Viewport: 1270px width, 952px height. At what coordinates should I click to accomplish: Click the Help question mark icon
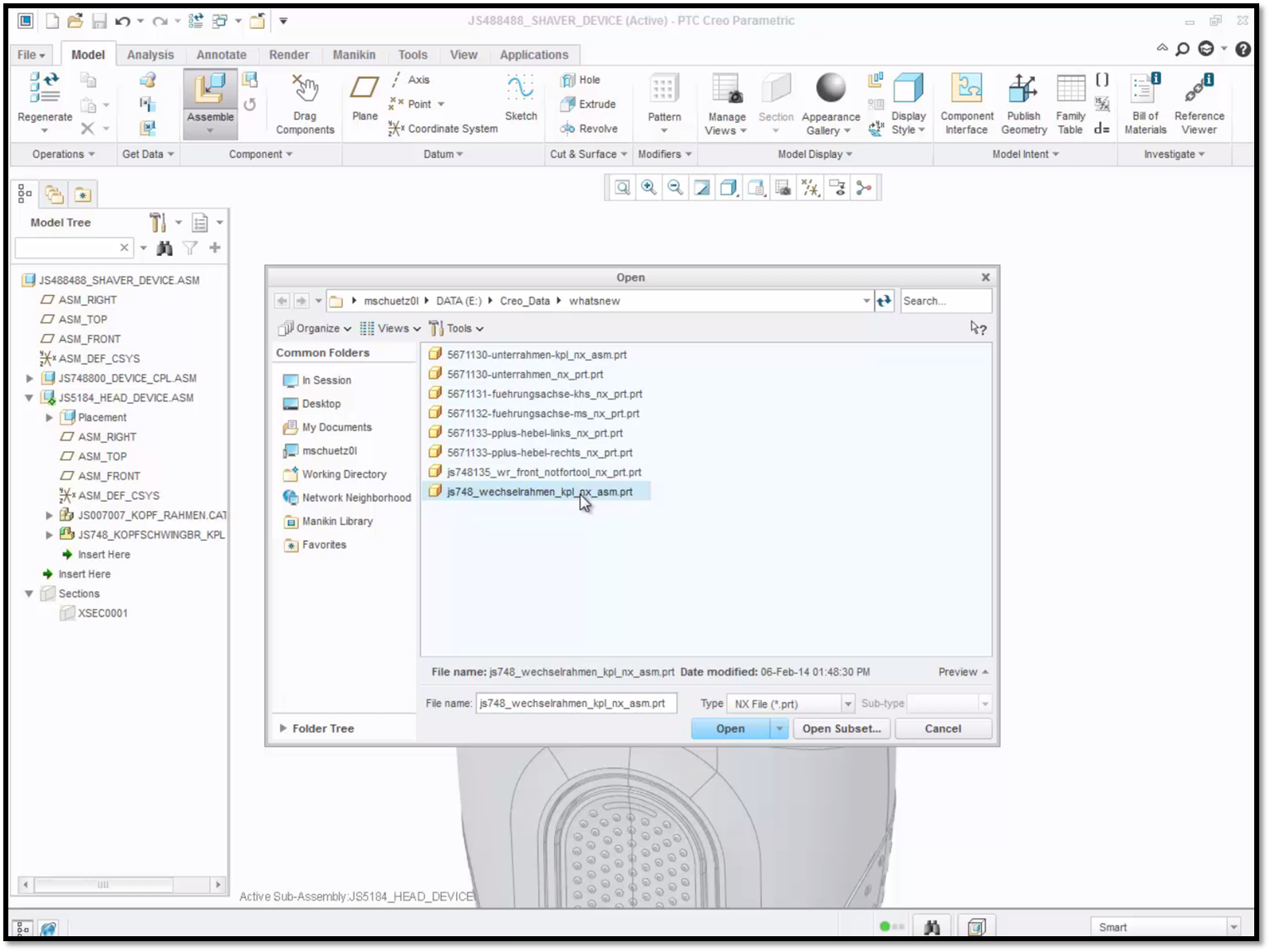coord(1243,49)
